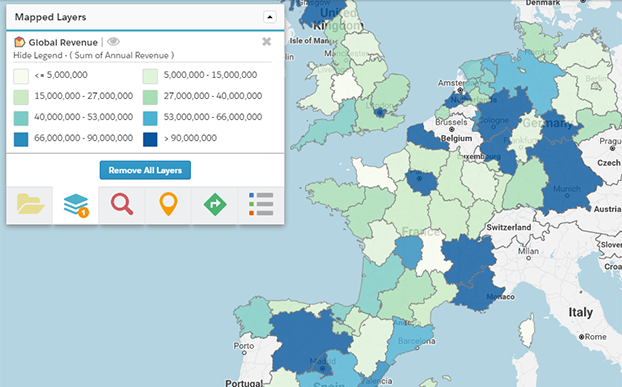This screenshot has height=387, width=622.
Task: Open the colored list view tab
Action: (x=261, y=204)
